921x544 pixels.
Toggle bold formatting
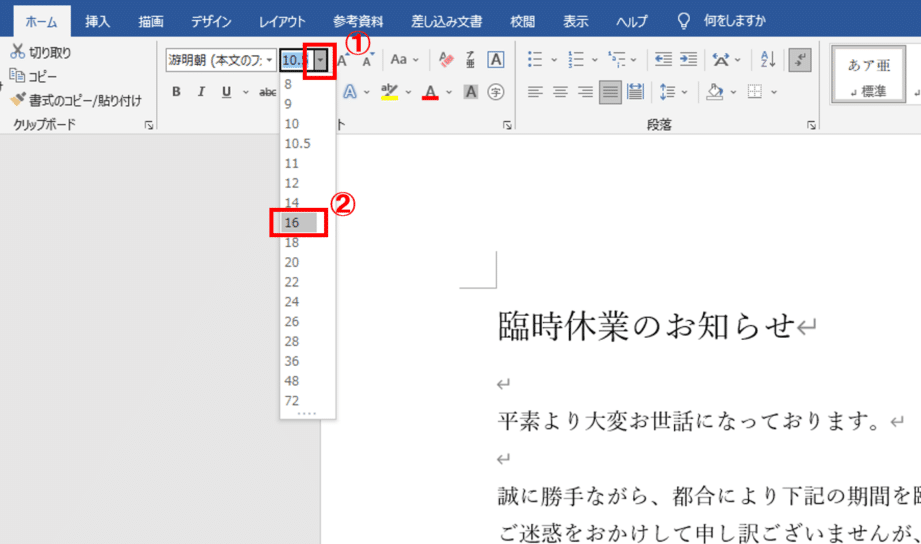[x=176, y=92]
